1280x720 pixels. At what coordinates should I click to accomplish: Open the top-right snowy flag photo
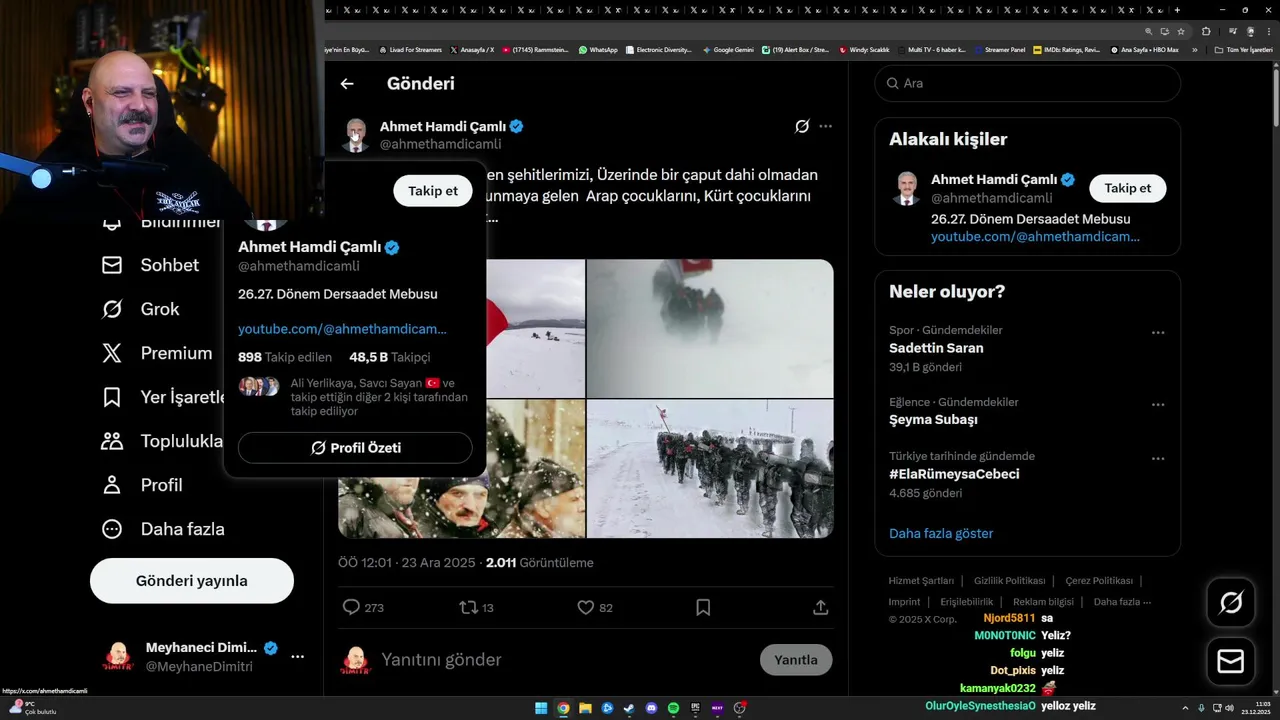pos(710,328)
